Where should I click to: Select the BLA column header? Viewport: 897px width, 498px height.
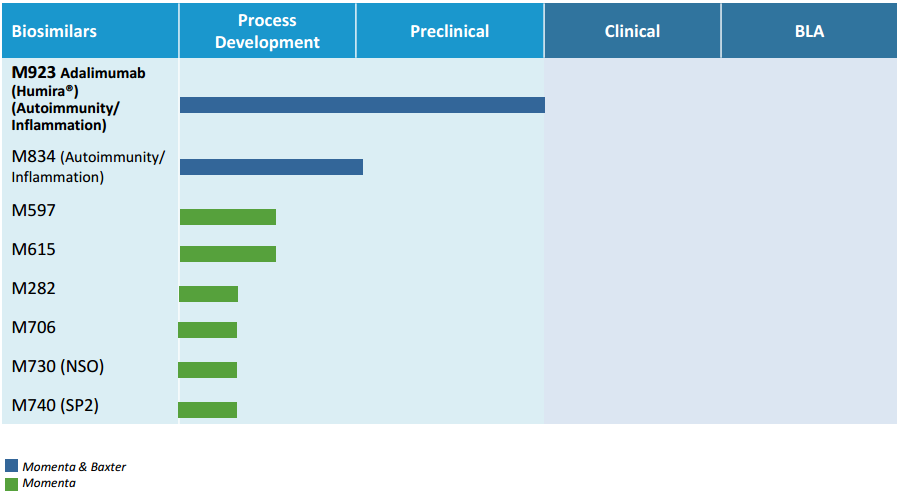click(809, 31)
